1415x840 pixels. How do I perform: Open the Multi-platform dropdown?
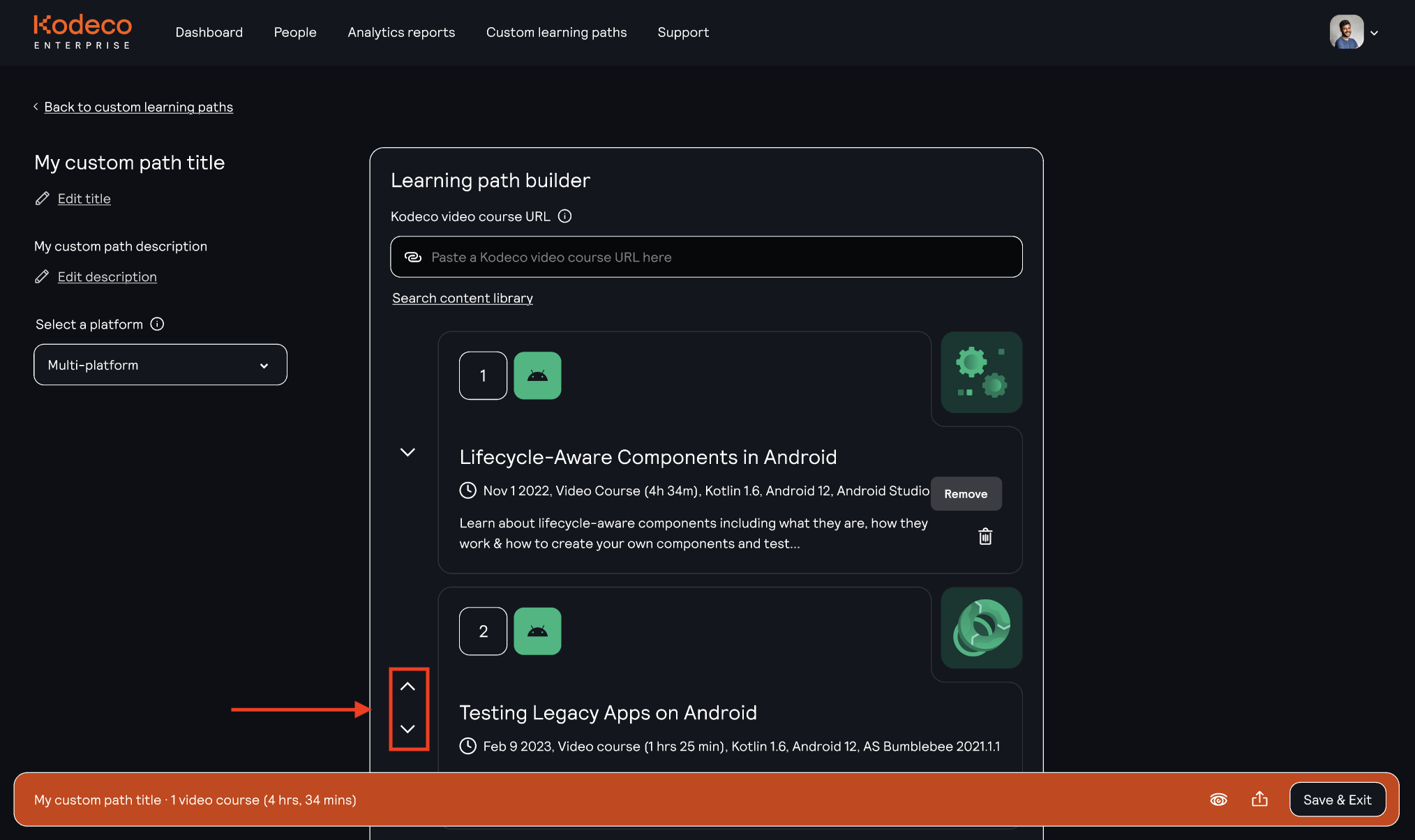[x=160, y=364]
